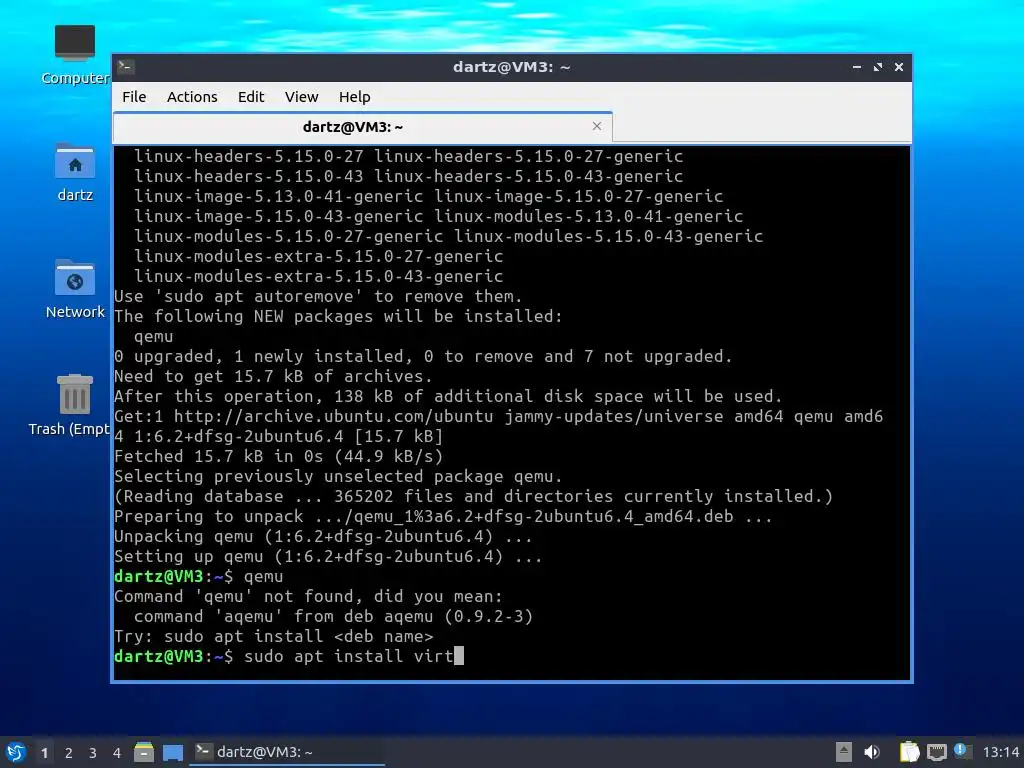1024x768 pixels.
Task: Open the Lubuntu start menu
Action: coord(16,752)
